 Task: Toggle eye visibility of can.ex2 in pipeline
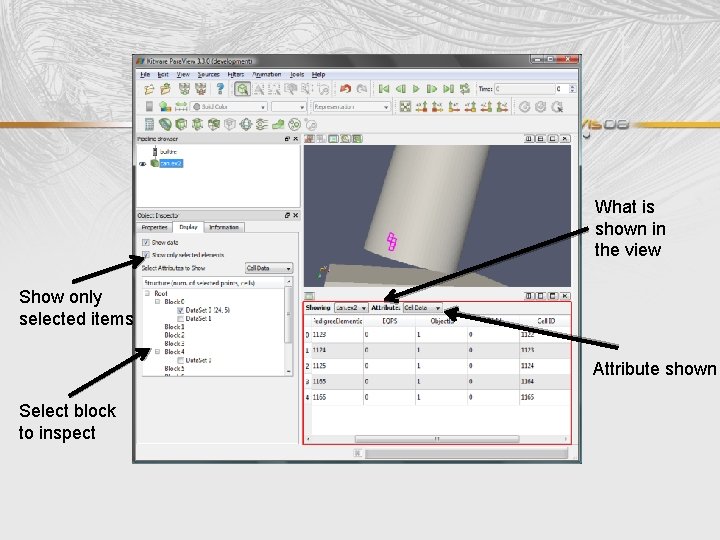pos(142,164)
